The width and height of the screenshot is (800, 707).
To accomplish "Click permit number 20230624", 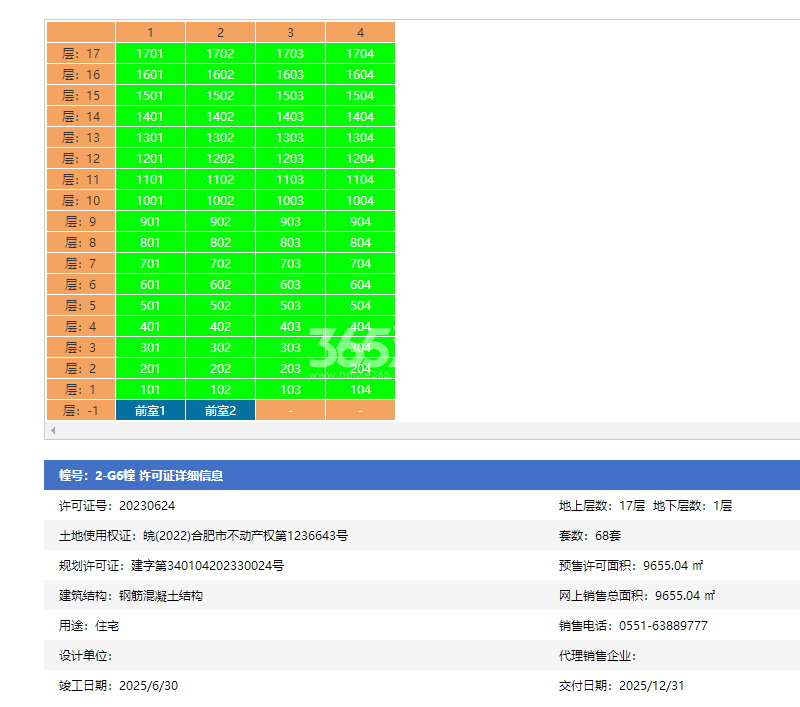I will 147,506.
